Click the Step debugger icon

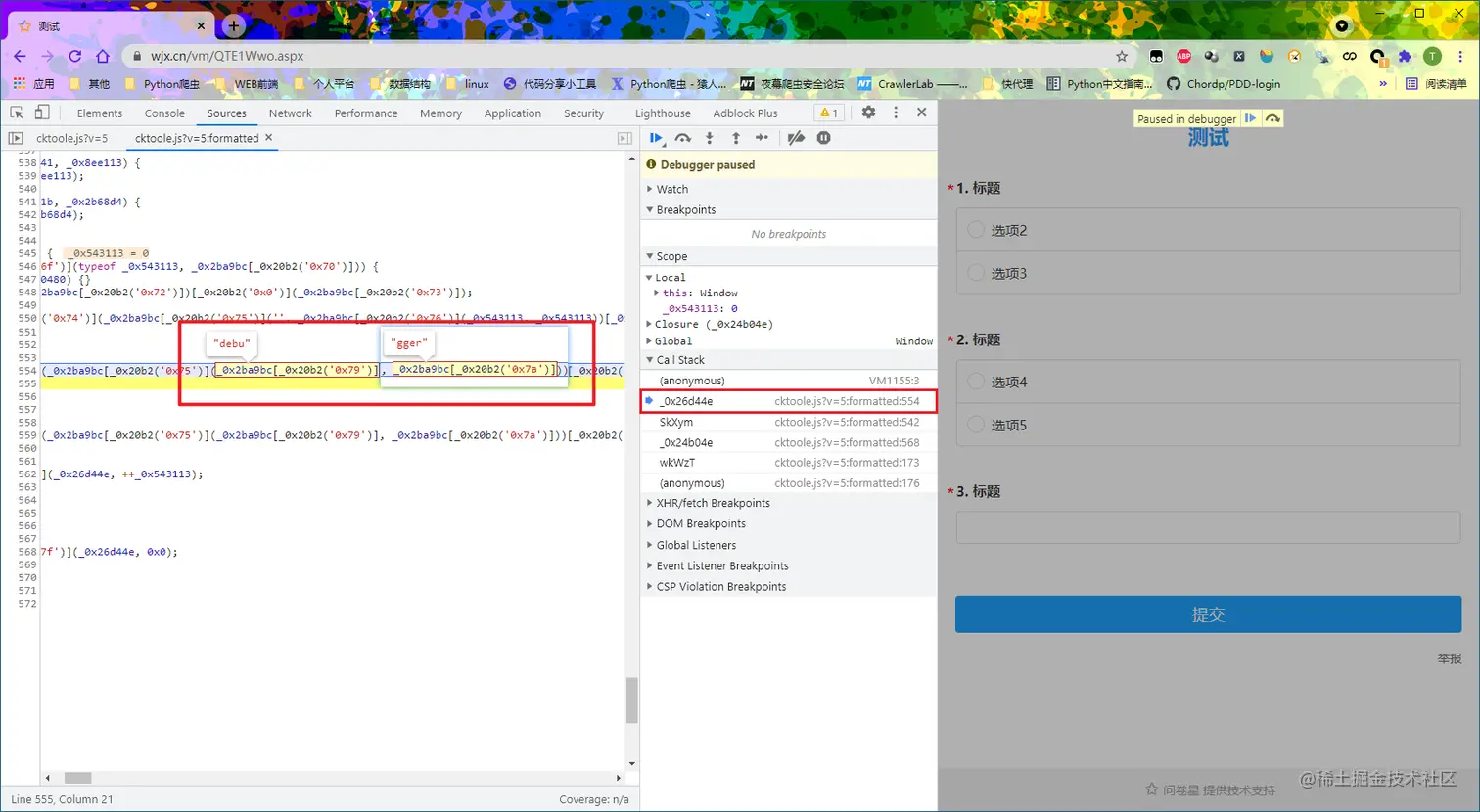(x=762, y=138)
